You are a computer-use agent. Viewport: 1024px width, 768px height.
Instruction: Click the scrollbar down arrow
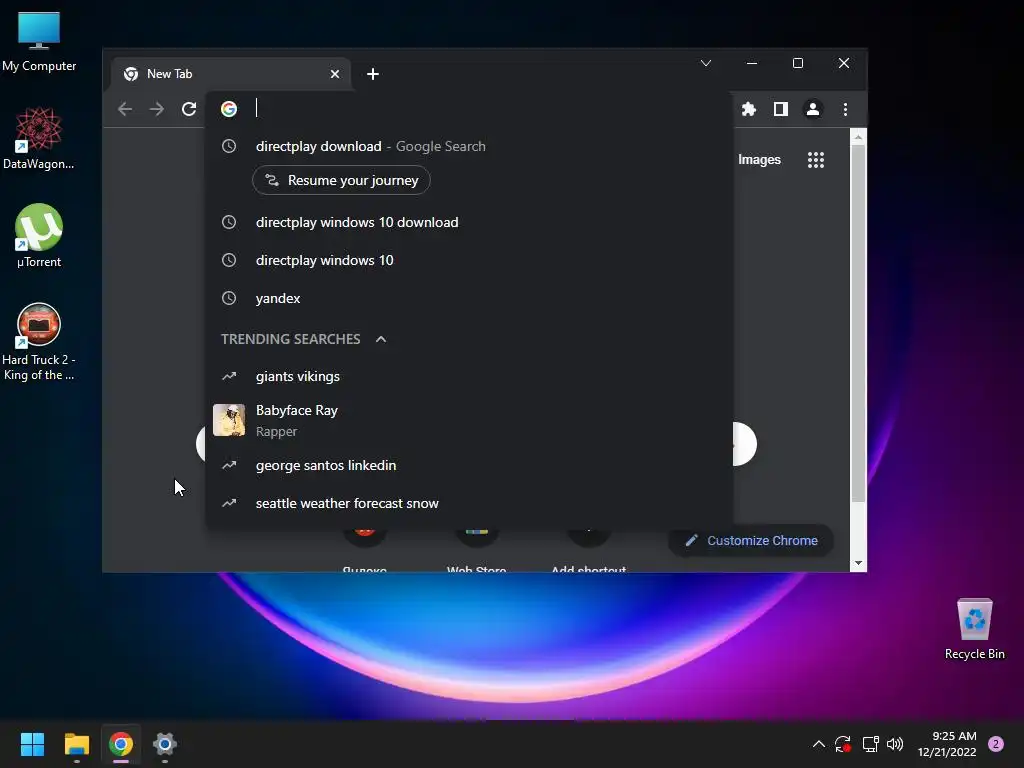coord(858,563)
